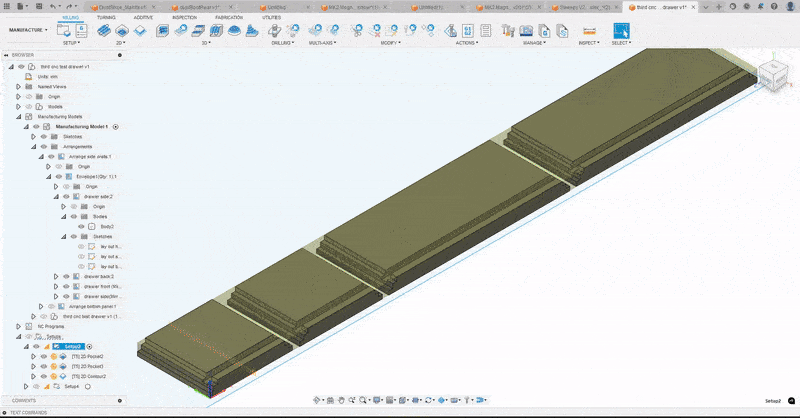800x418 pixels.
Task: Expand the Named Views node
Action: (x=19, y=87)
